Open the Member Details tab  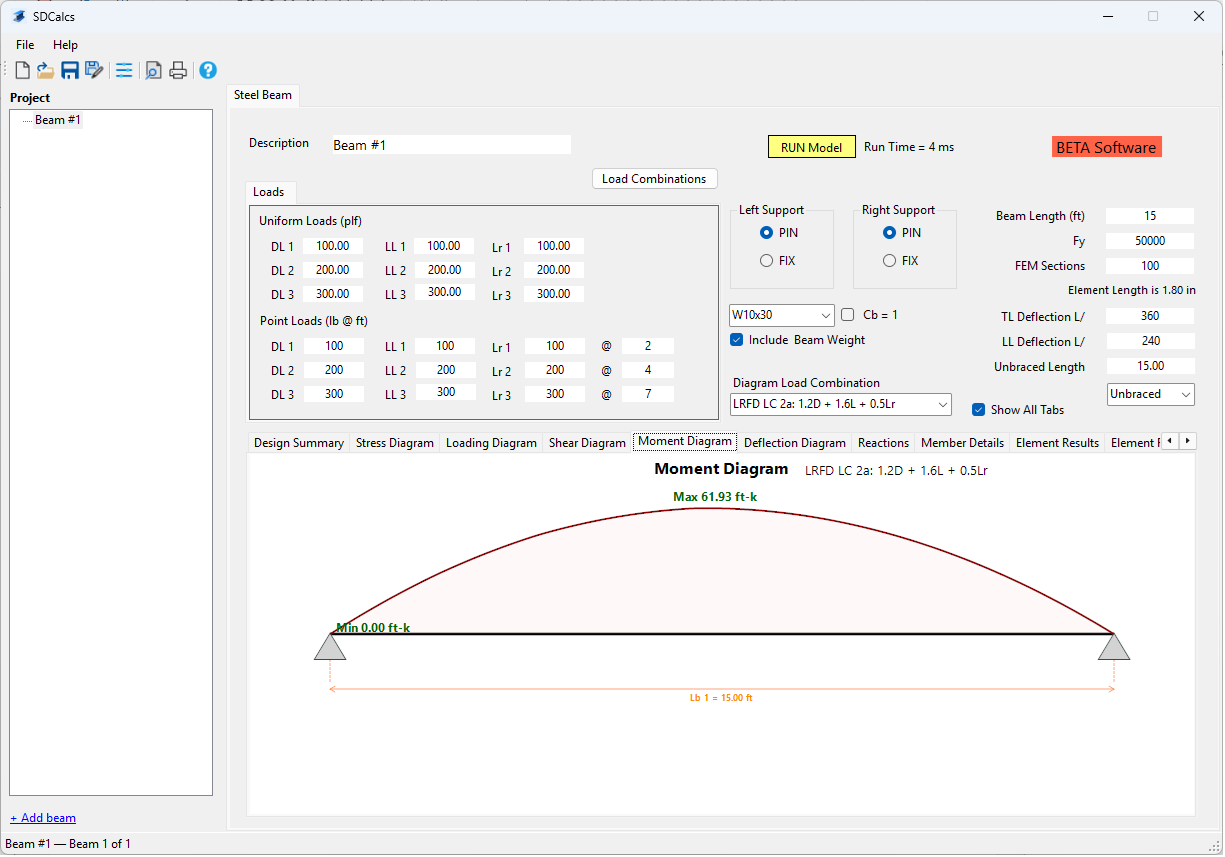962,443
